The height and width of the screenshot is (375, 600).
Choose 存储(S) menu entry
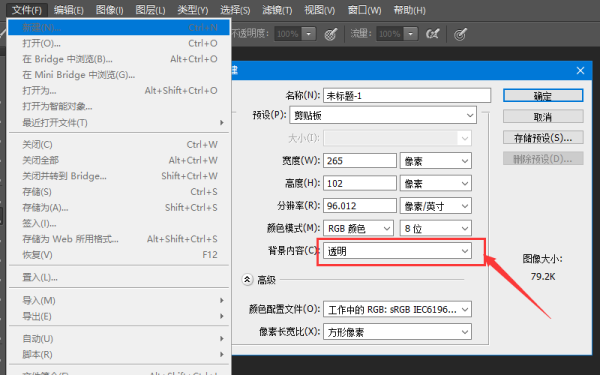(x=119, y=192)
